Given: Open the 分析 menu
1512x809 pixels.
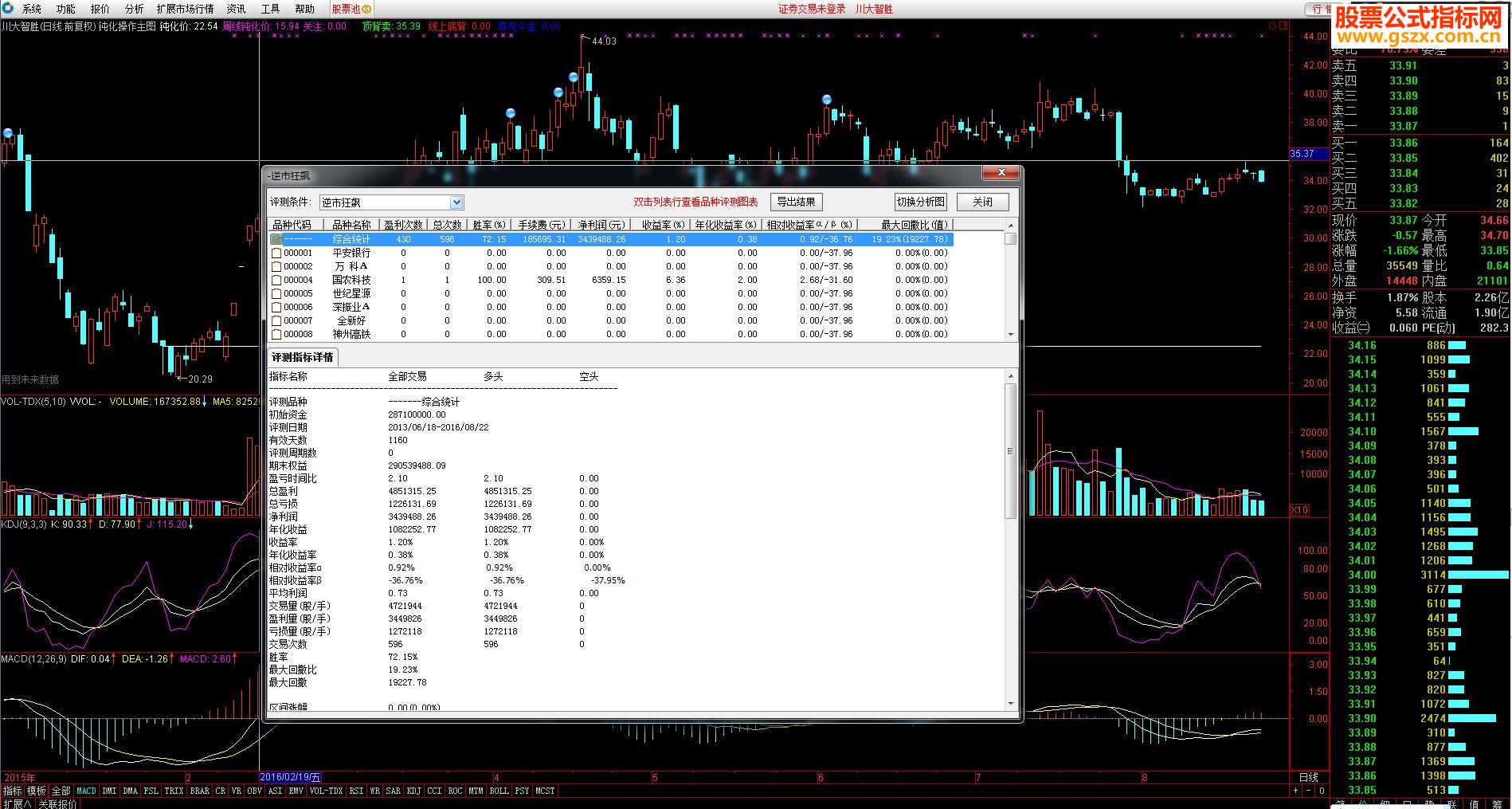Looking at the screenshot, I should pyautogui.click(x=135, y=9).
